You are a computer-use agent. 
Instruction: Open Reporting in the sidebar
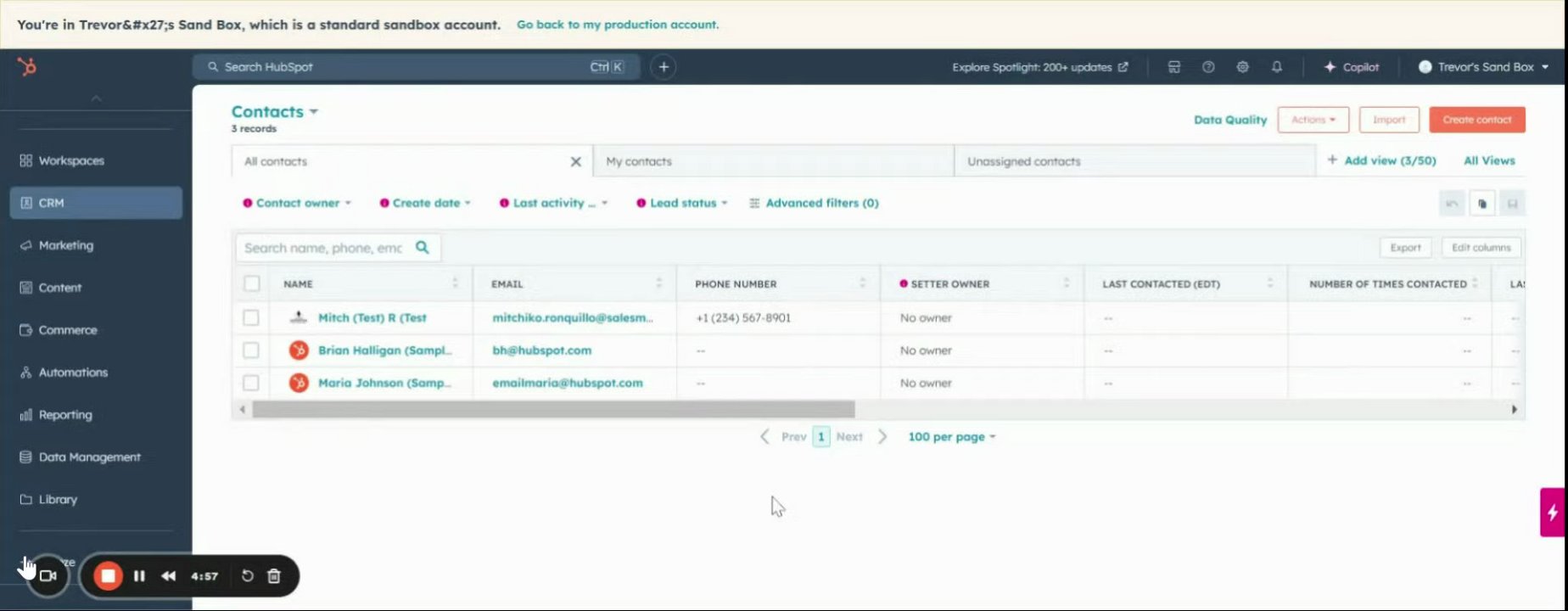[x=96, y=415]
